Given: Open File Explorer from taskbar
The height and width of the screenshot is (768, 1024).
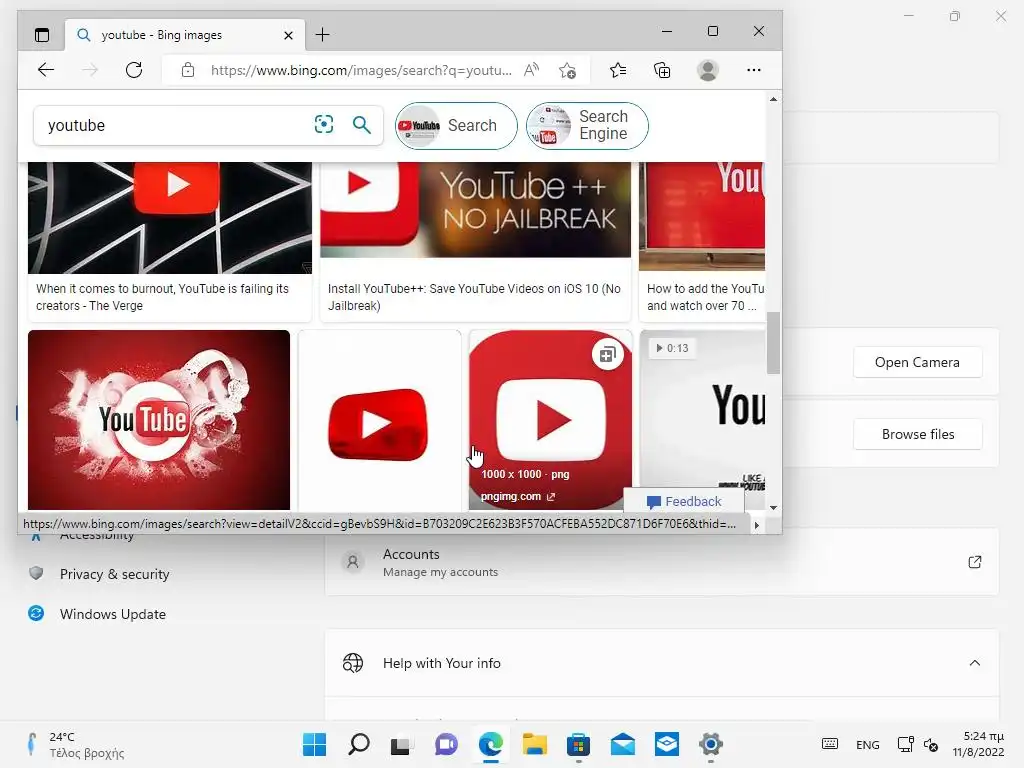Looking at the screenshot, I should [534, 744].
